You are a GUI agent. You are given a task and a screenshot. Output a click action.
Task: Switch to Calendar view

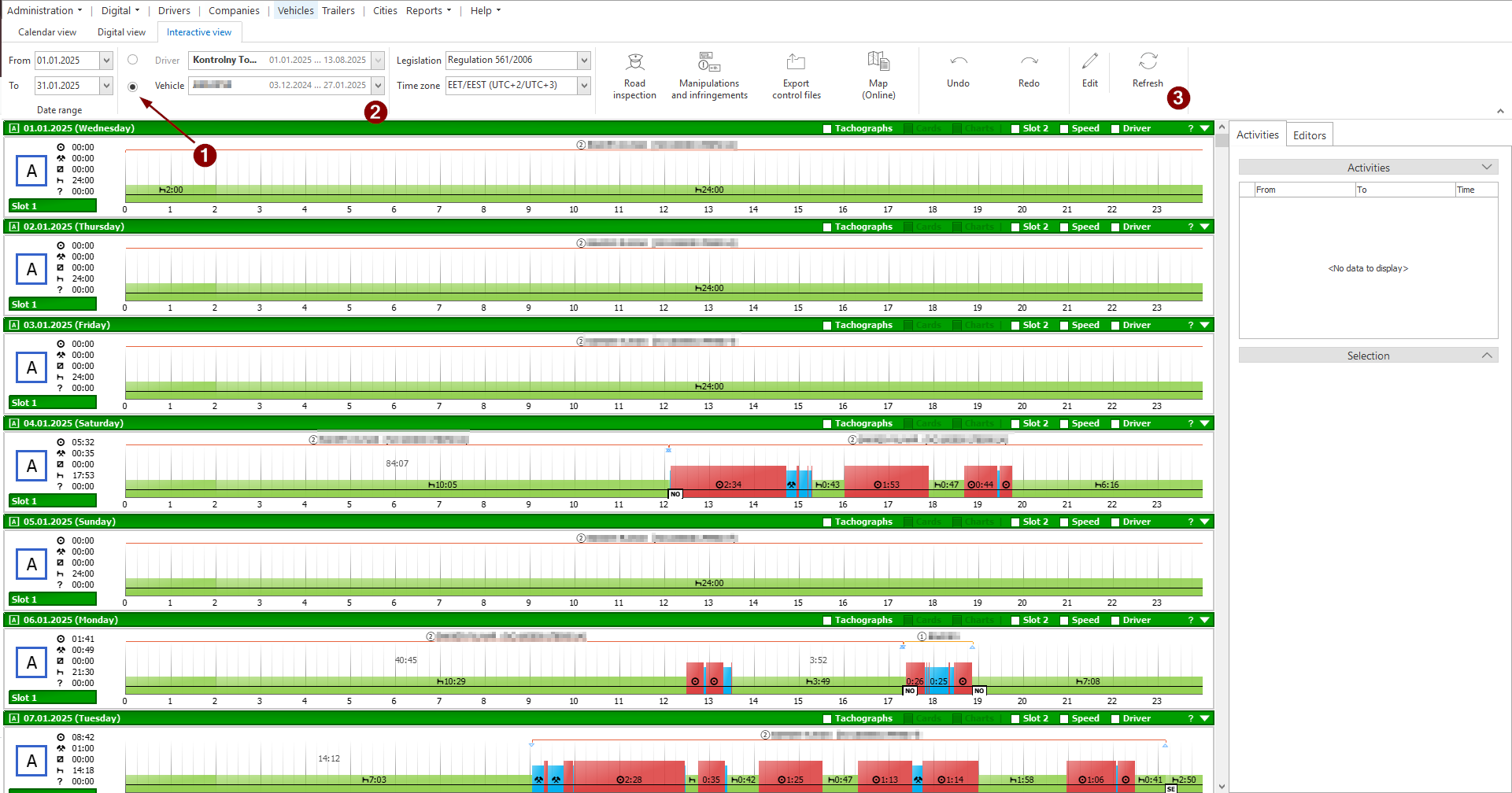pos(47,32)
